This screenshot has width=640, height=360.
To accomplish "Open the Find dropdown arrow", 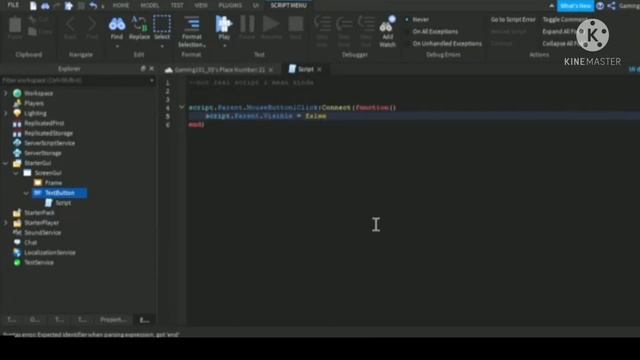I will (x=117, y=46).
